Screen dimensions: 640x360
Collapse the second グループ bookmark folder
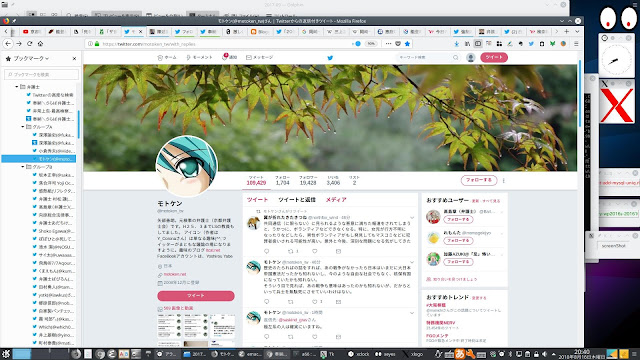(23, 167)
